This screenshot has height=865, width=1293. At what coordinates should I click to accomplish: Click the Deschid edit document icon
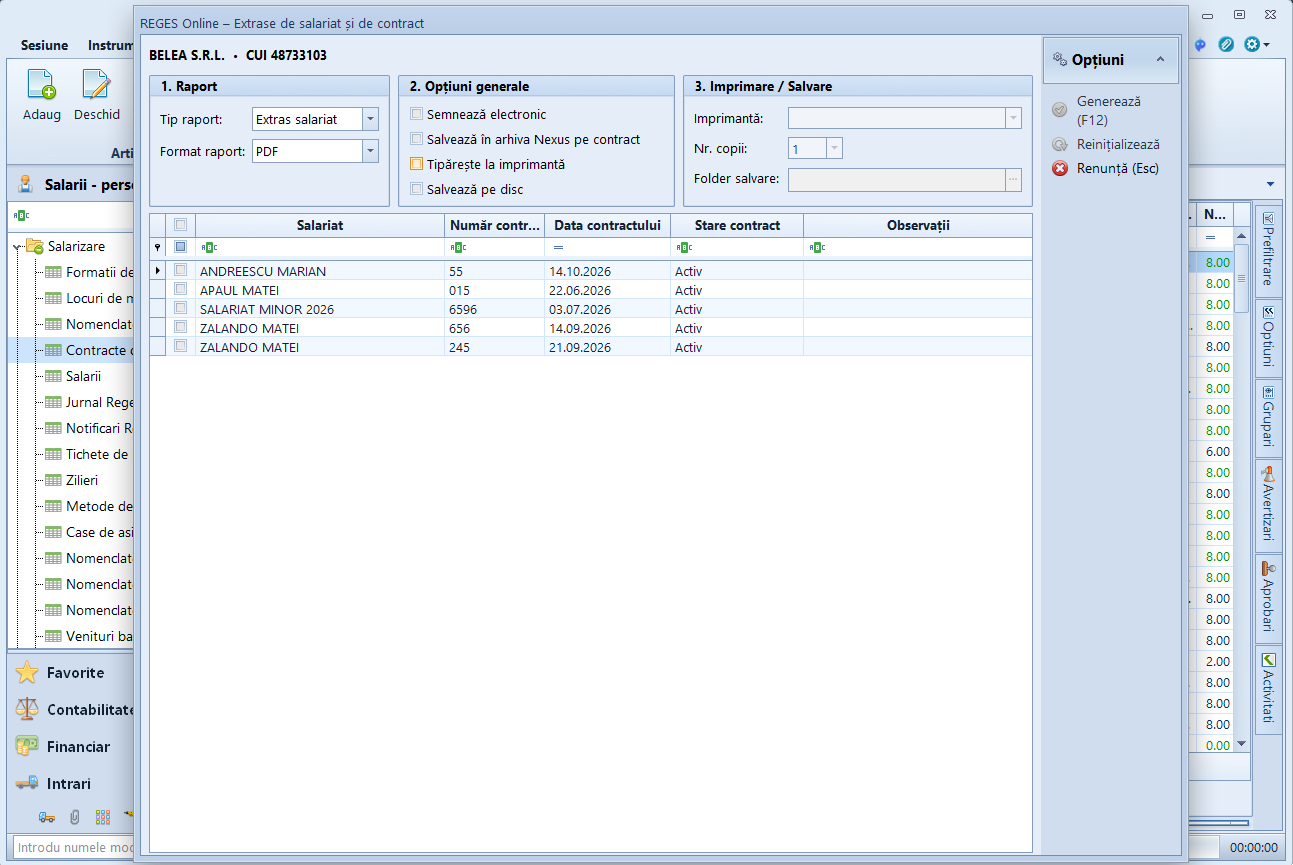point(96,84)
